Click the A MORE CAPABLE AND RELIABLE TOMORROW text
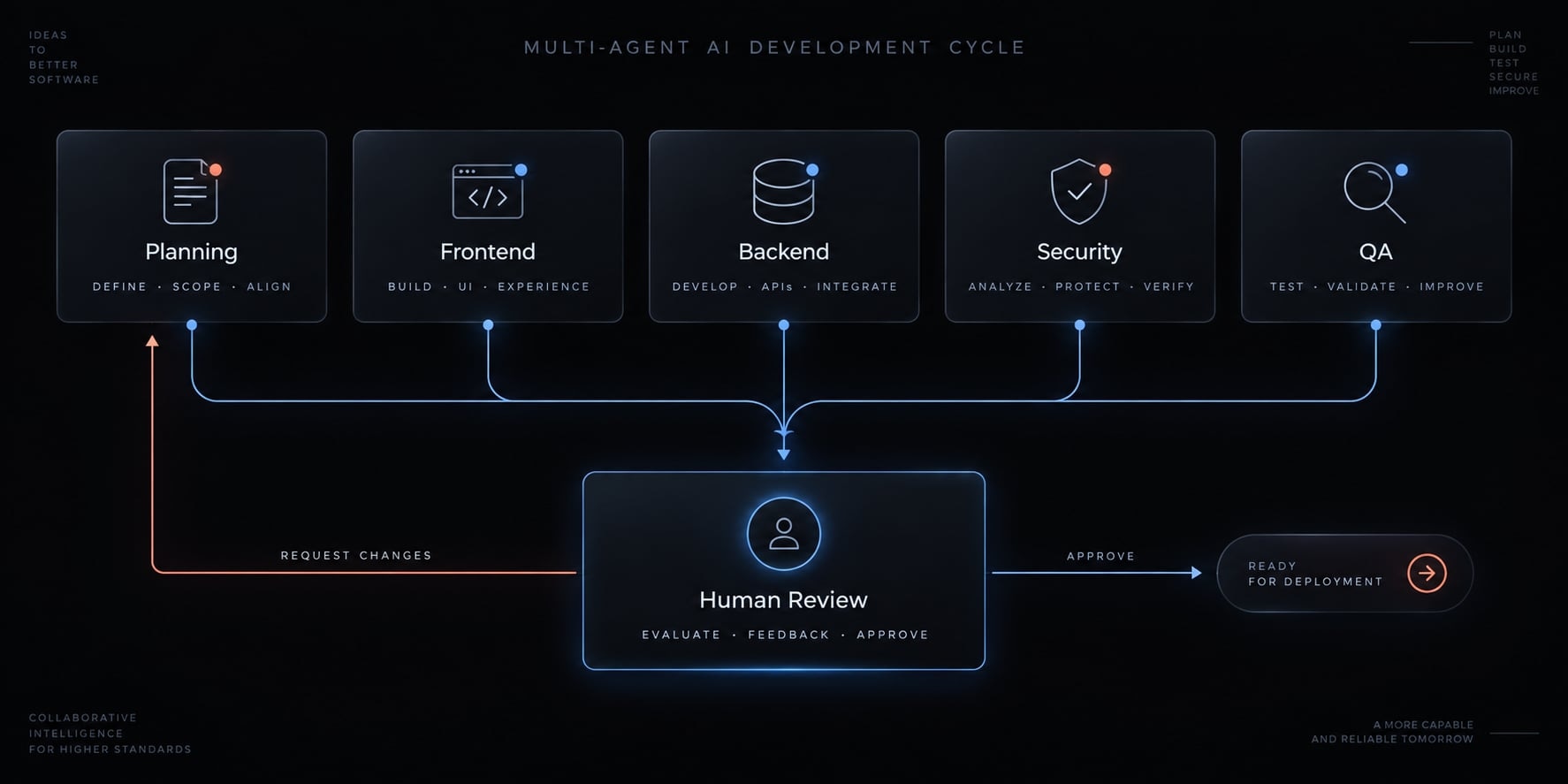This screenshot has width=1568, height=784. point(1392,732)
